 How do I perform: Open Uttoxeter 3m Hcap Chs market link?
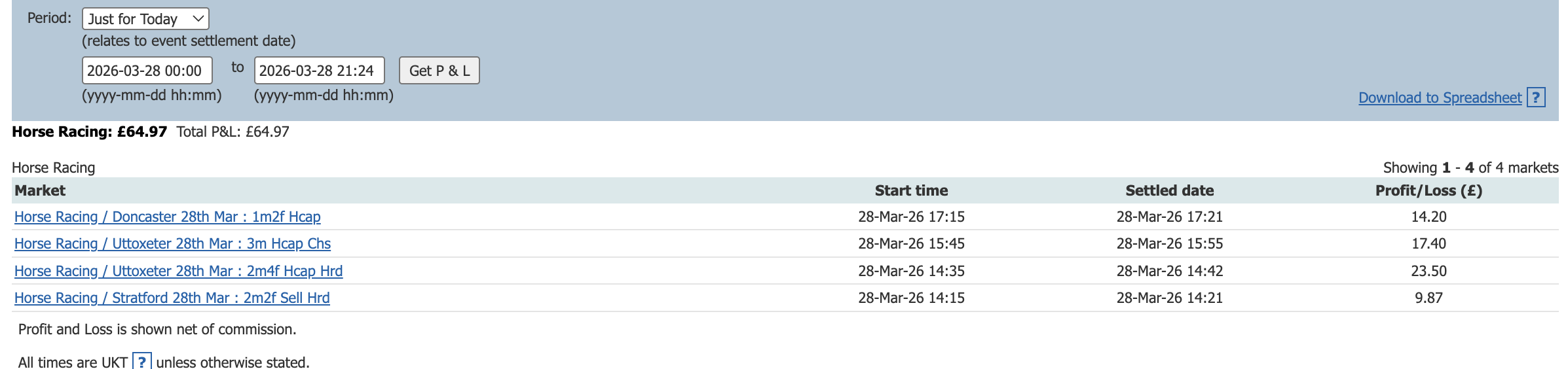point(172,243)
